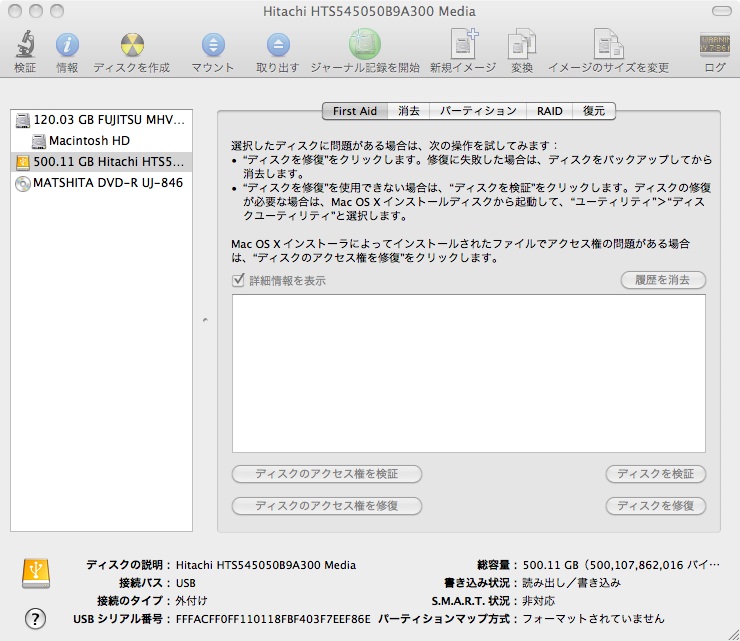Click inside the empty log output area

(469, 373)
